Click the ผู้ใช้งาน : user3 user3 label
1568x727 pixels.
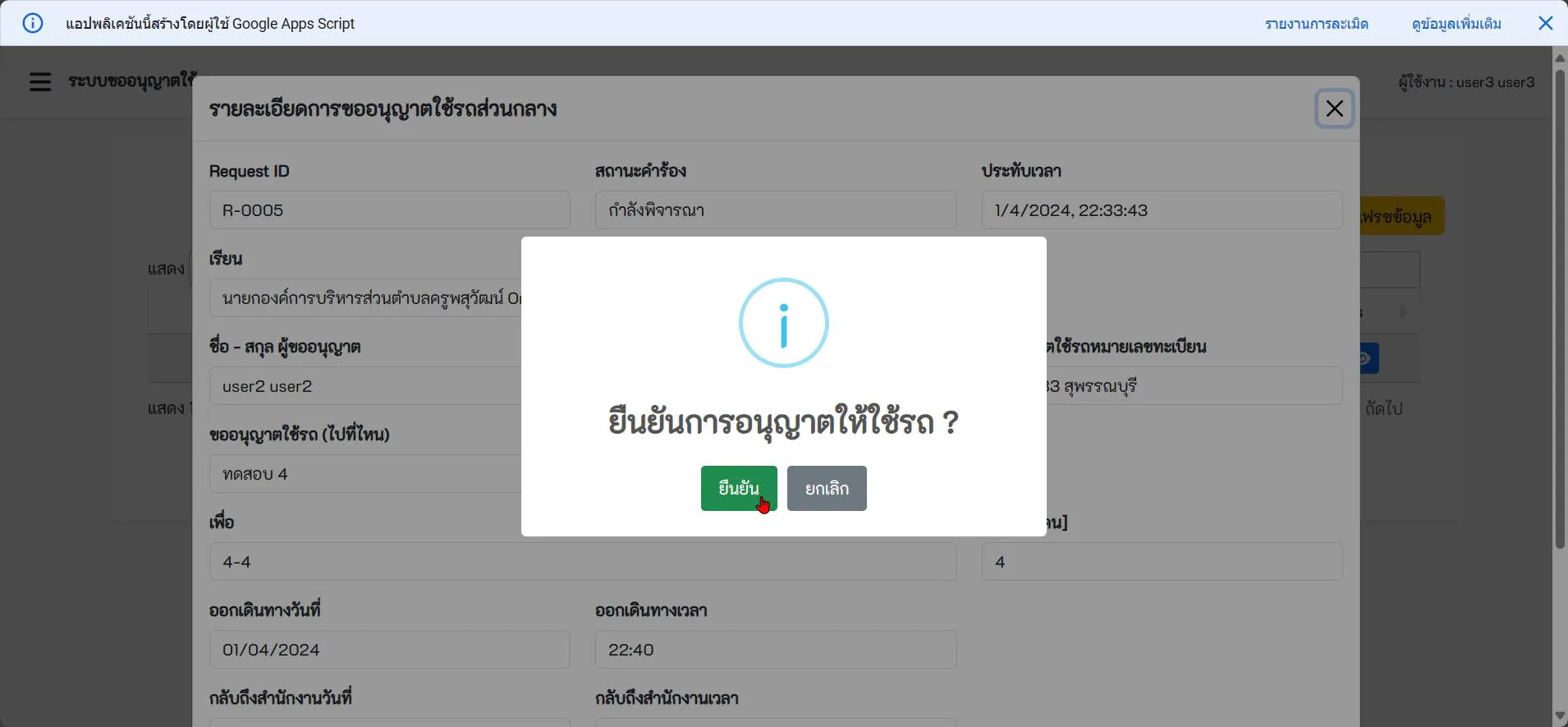(x=1466, y=82)
